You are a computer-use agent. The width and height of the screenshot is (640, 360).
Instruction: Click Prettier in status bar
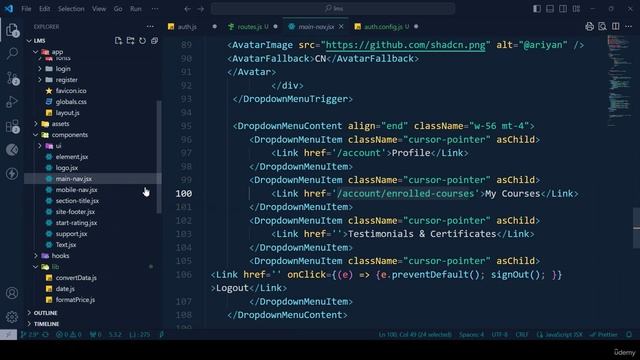(604, 334)
